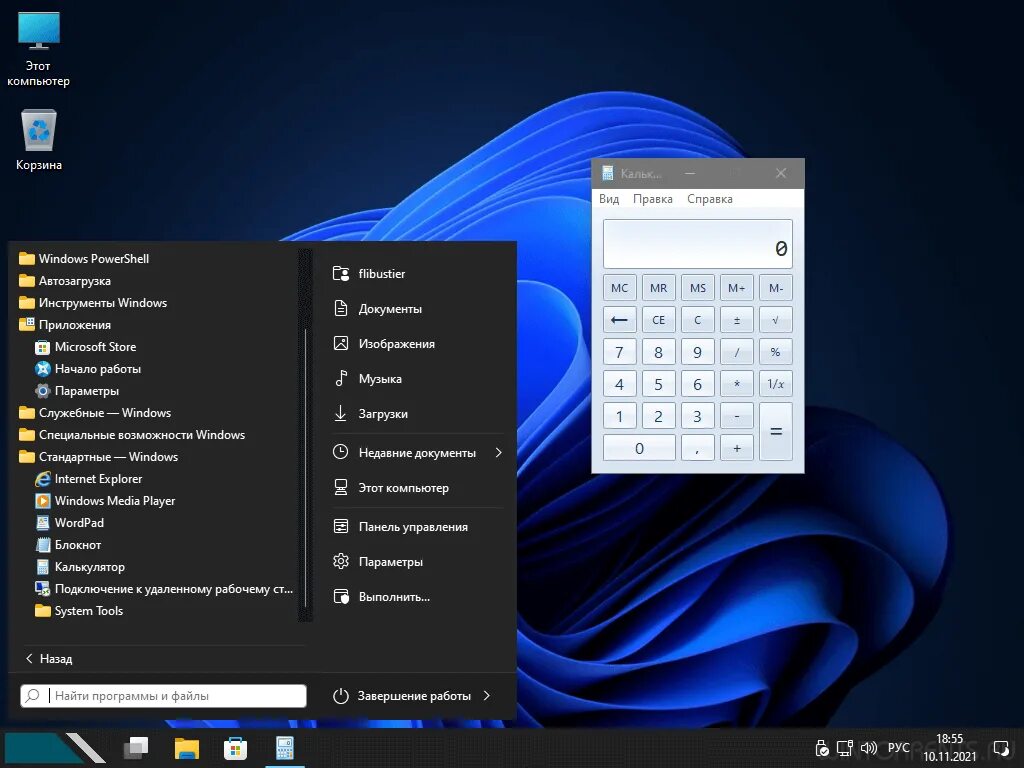1024x768 pixels.
Task: Open File Explorer from the taskbar
Action: pyautogui.click(x=185, y=747)
